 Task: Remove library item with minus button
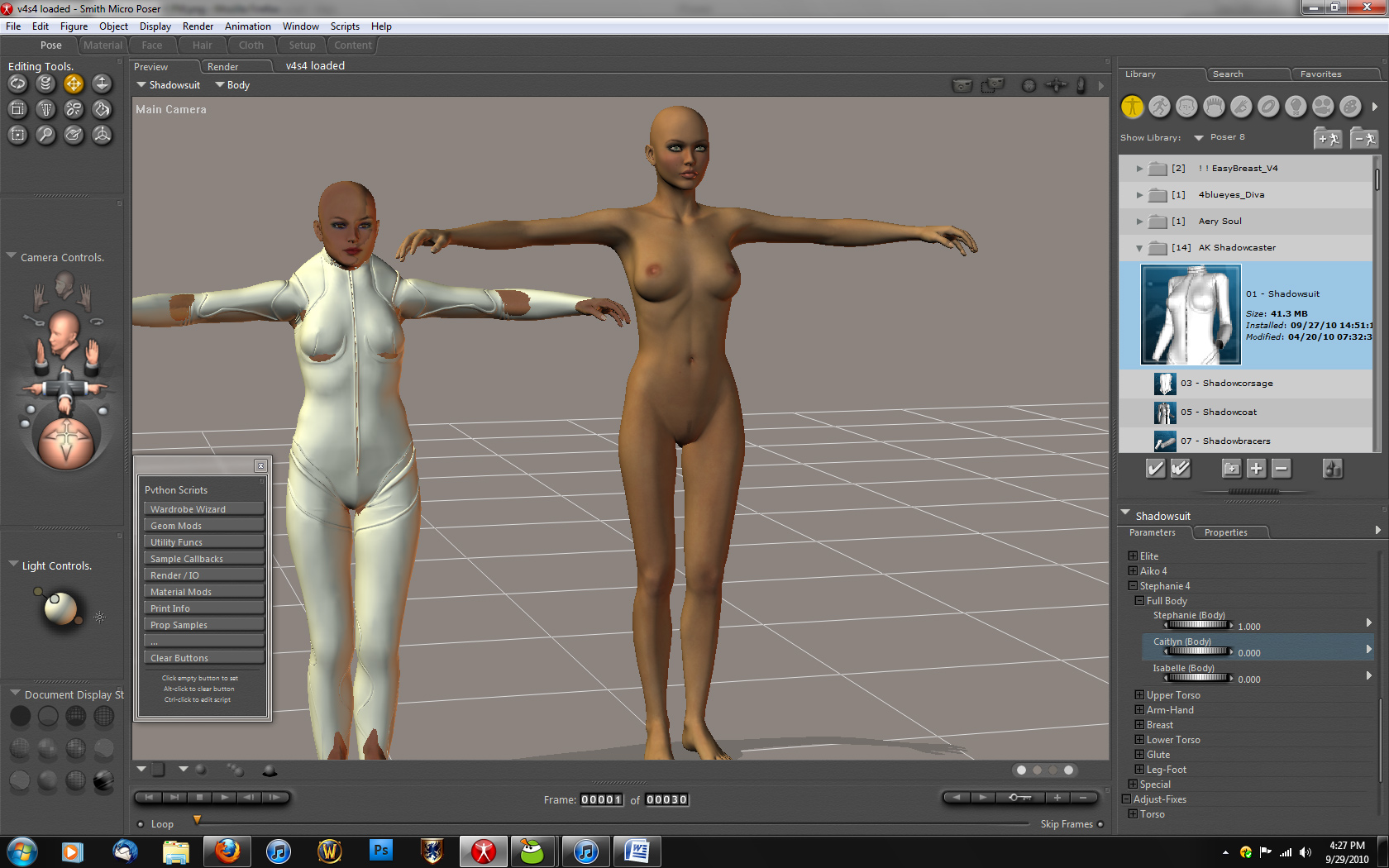point(1281,469)
